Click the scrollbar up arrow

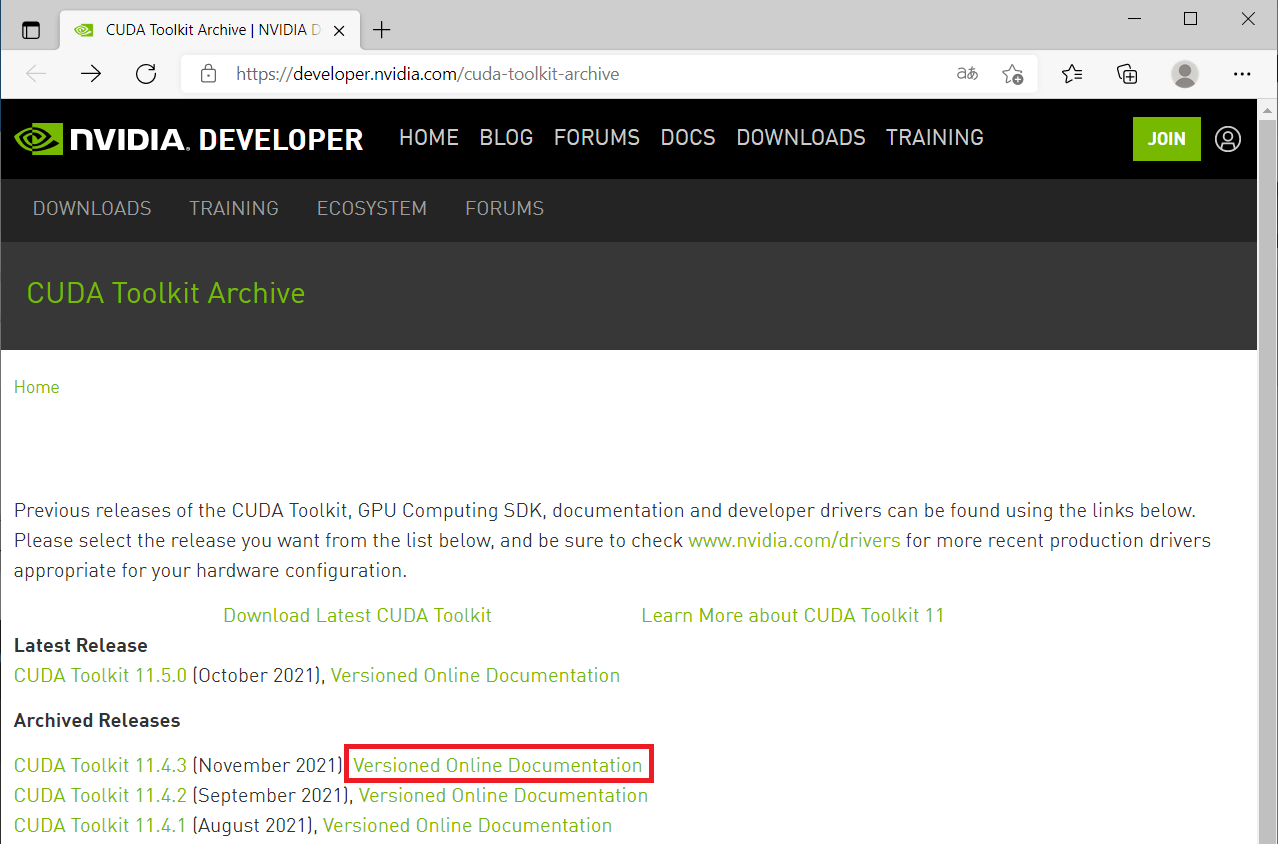click(x=1267, y=108)
